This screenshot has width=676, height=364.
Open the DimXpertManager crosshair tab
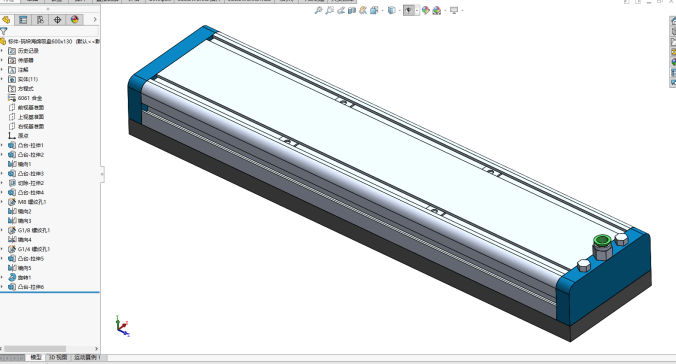coord(57,20)
